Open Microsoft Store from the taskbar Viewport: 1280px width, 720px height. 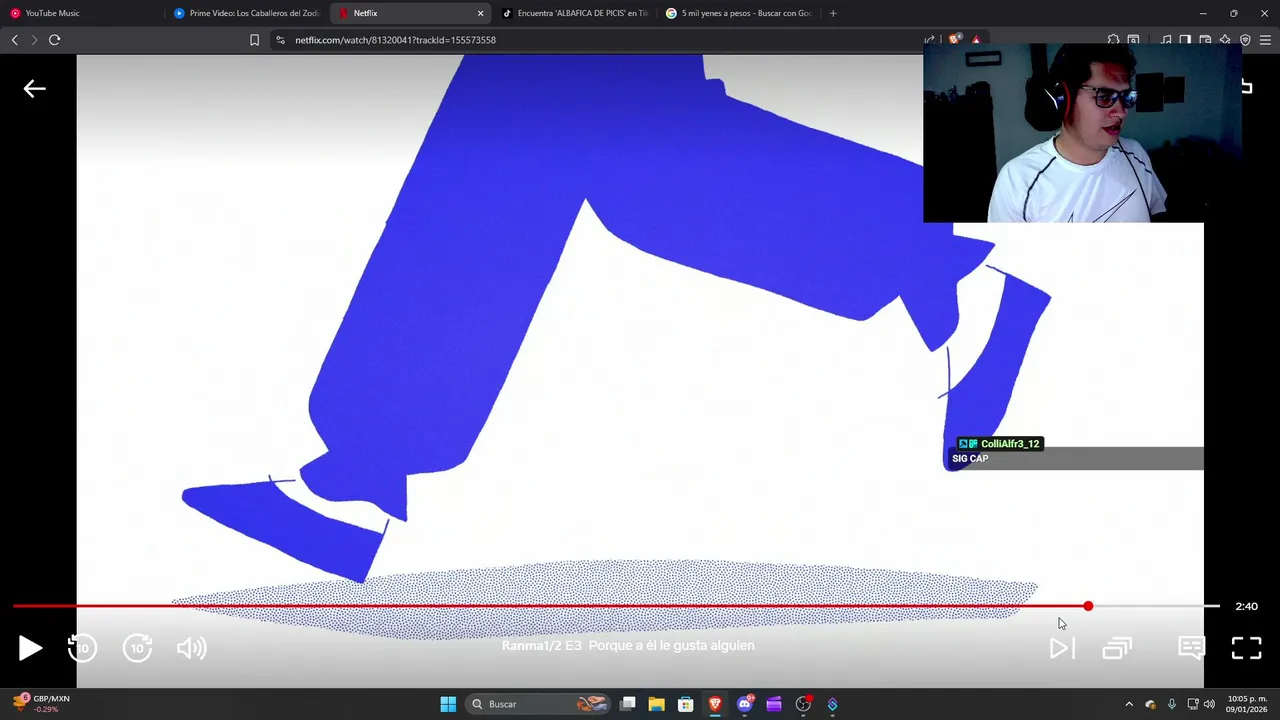click(685, 704)
